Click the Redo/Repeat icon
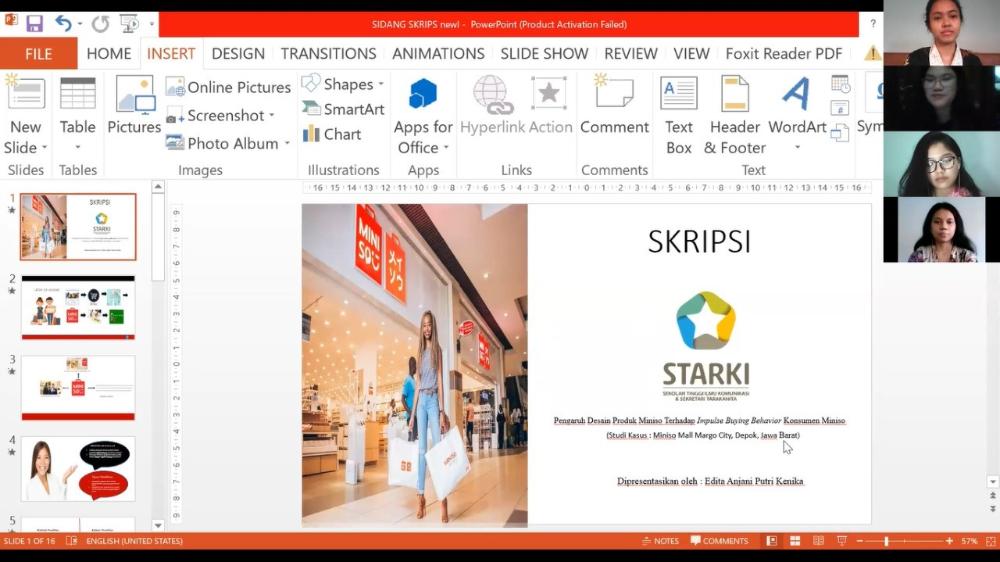Screen dimensions: 1000x562 coord(100,24)
